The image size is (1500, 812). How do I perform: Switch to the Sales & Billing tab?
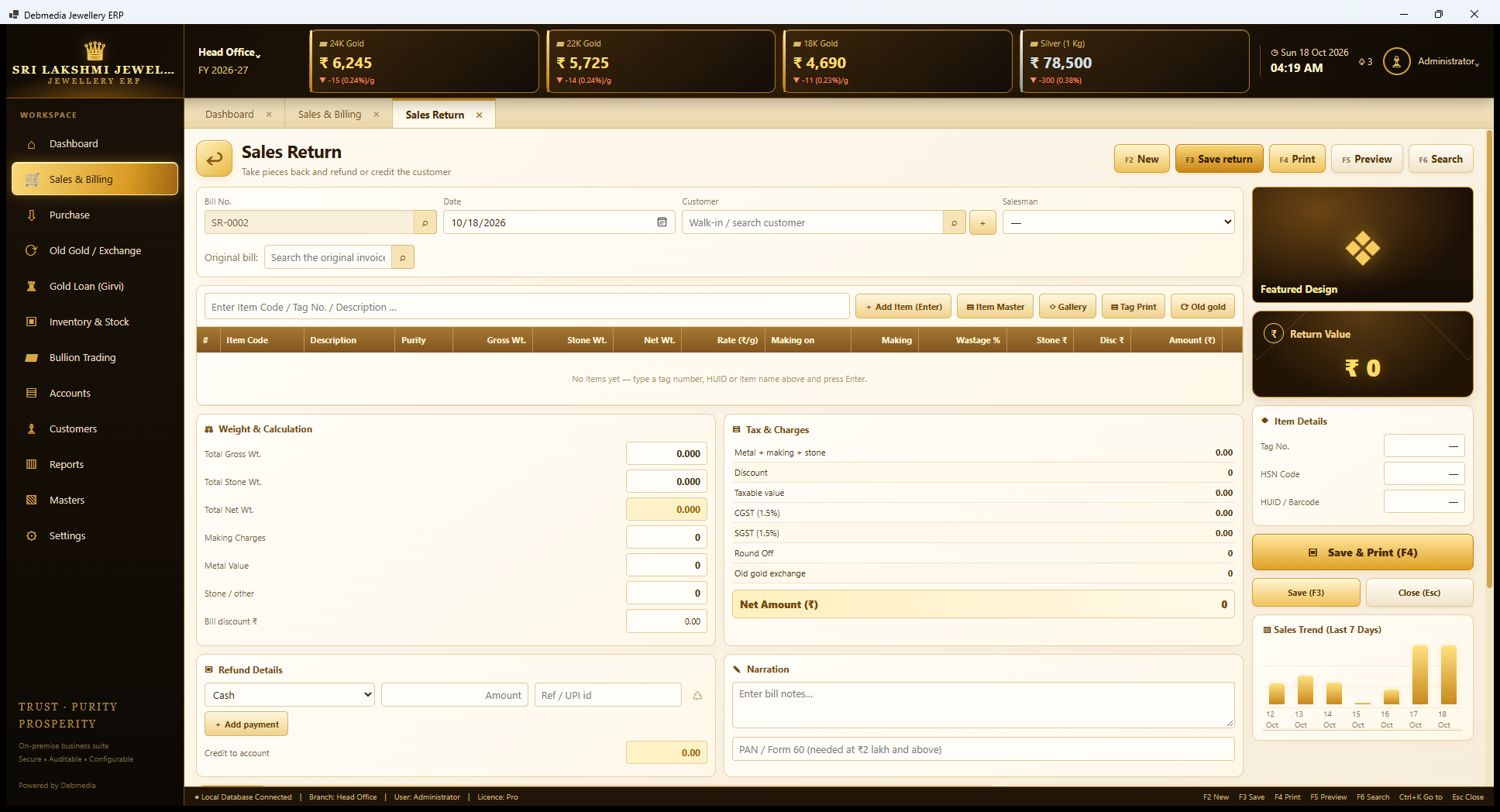329,114
